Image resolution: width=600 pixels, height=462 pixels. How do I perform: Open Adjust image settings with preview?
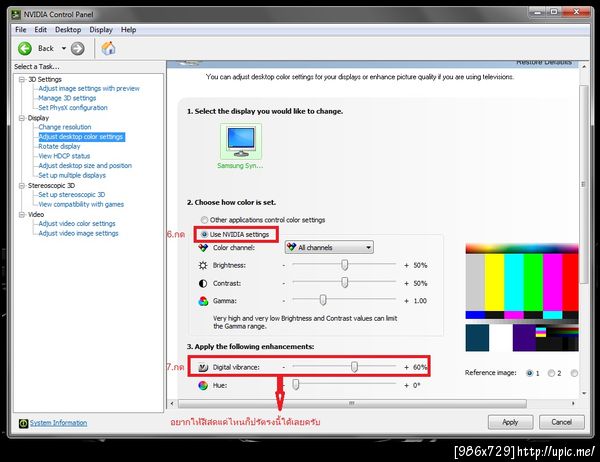pos(89,88)
